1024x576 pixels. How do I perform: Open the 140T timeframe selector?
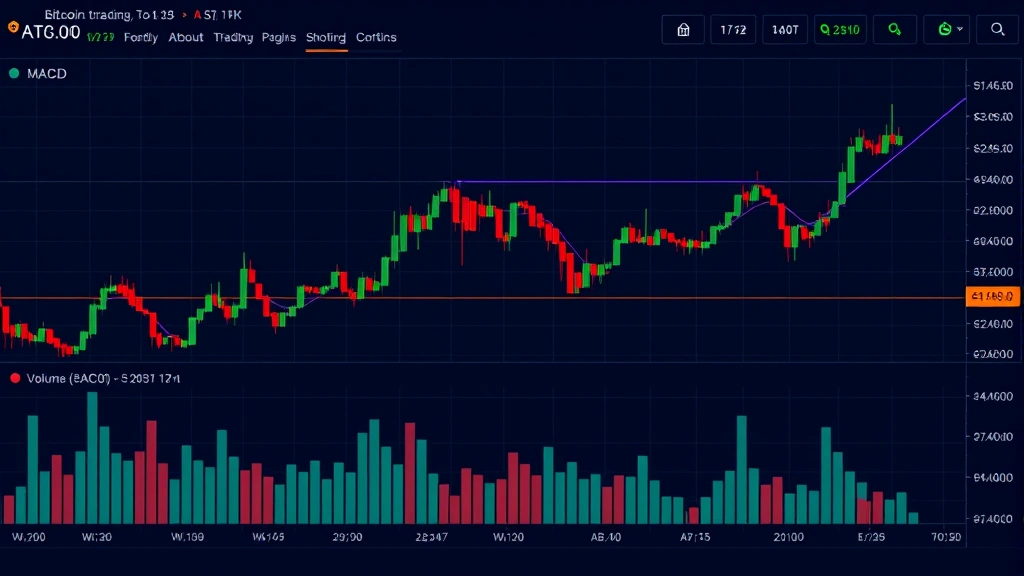(x=785, y=30)
